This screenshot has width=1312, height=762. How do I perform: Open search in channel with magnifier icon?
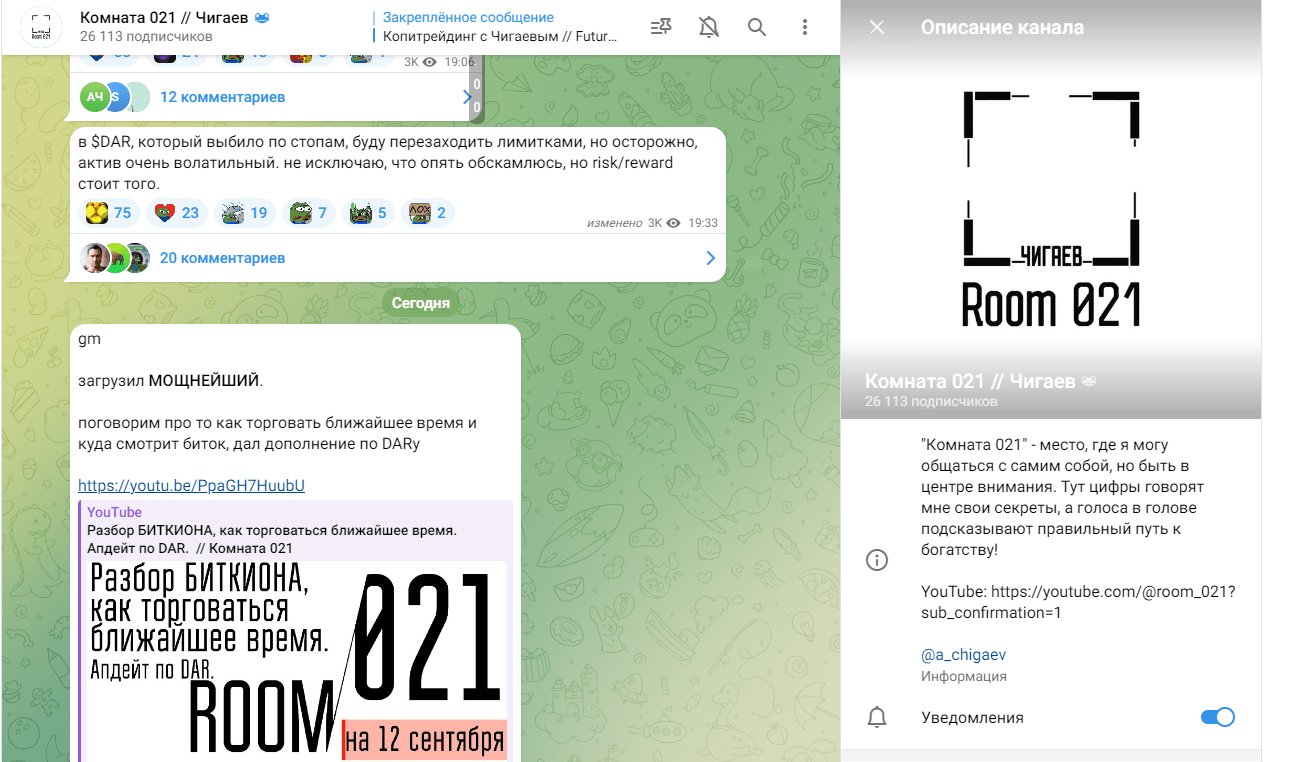click(757, 28)
